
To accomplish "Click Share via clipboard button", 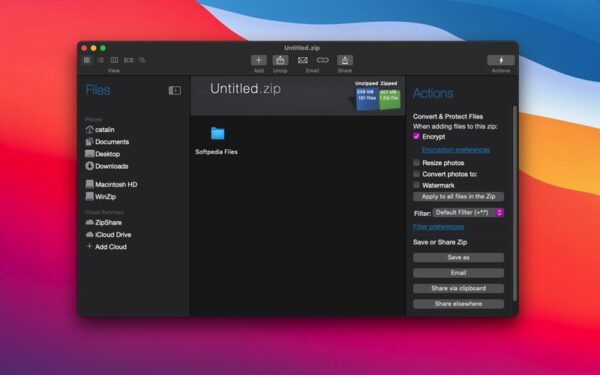I will pos(458,289).
